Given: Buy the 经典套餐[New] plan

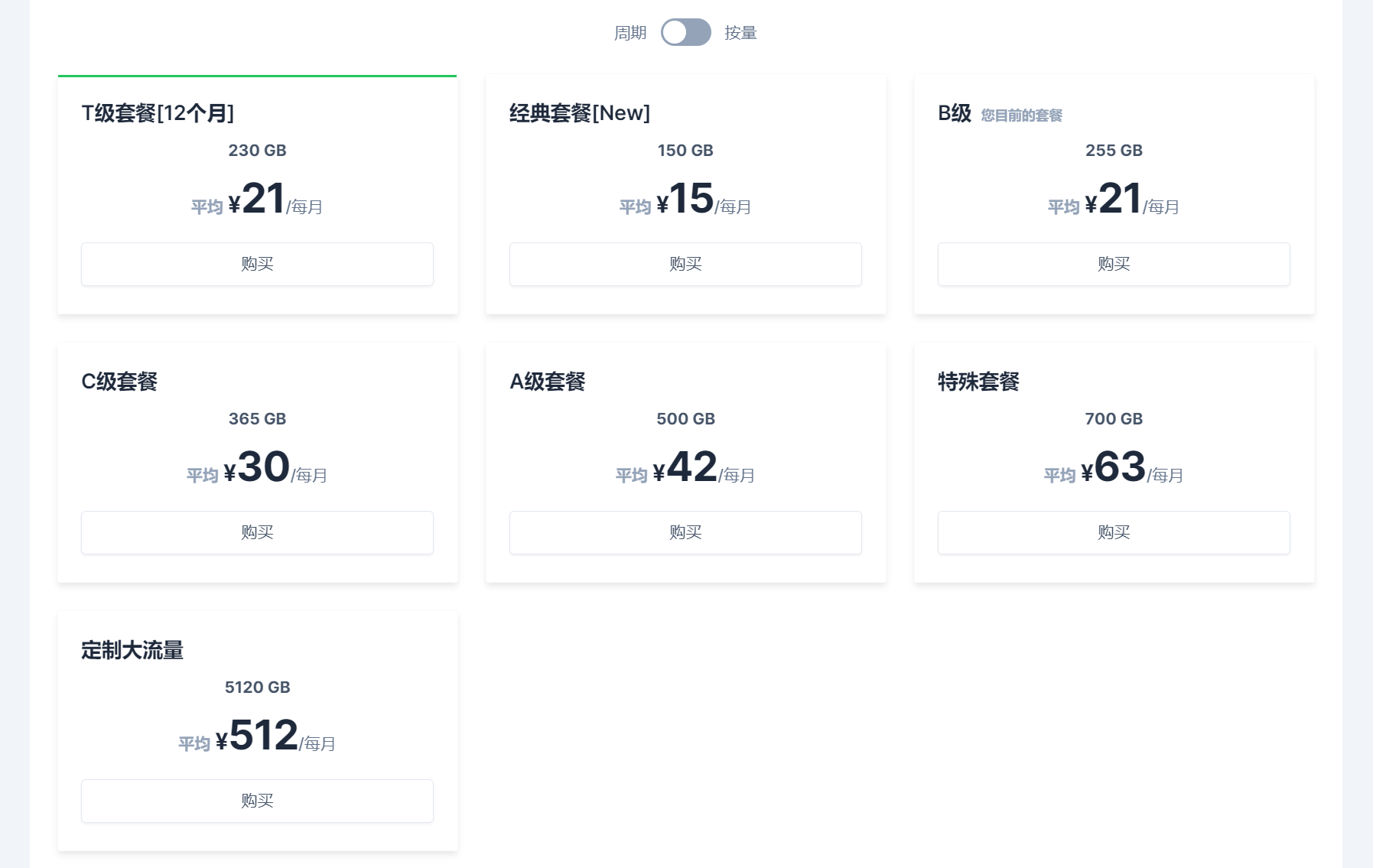Looking at the screenshot, I should (x=685, y=264).
